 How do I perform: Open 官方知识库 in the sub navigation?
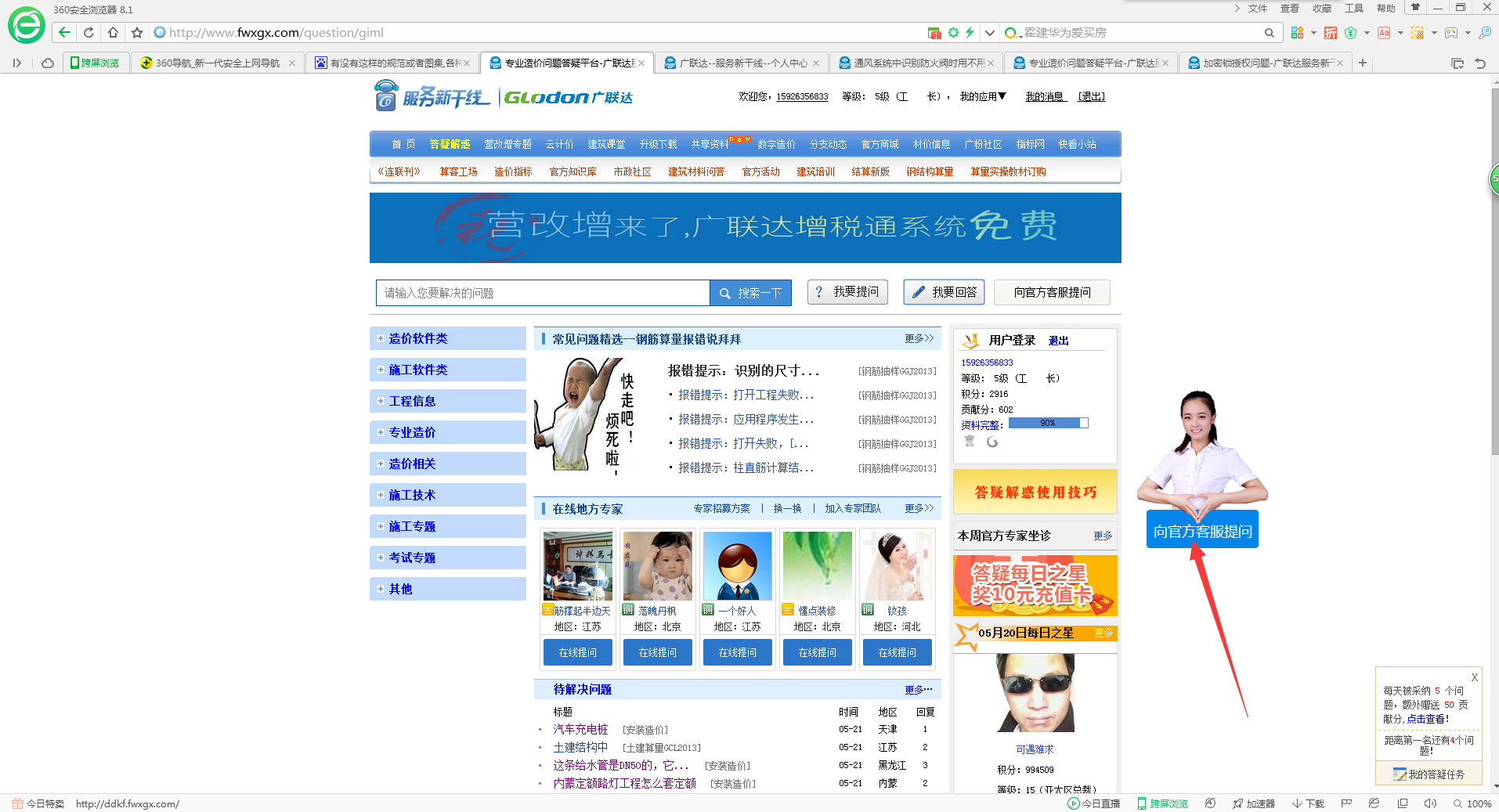pos(573,171)
